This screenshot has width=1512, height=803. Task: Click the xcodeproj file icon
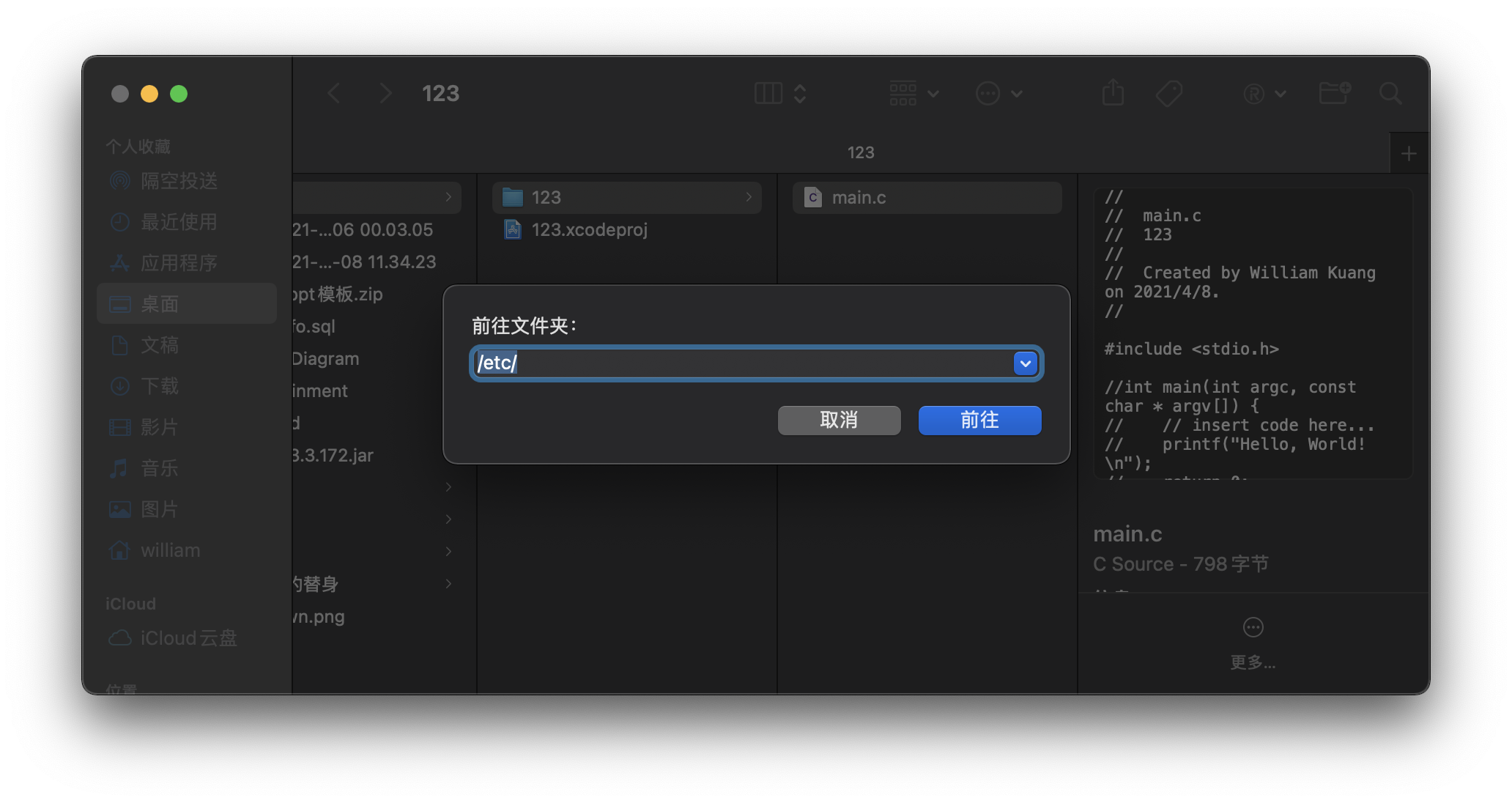tap(513, 230)
